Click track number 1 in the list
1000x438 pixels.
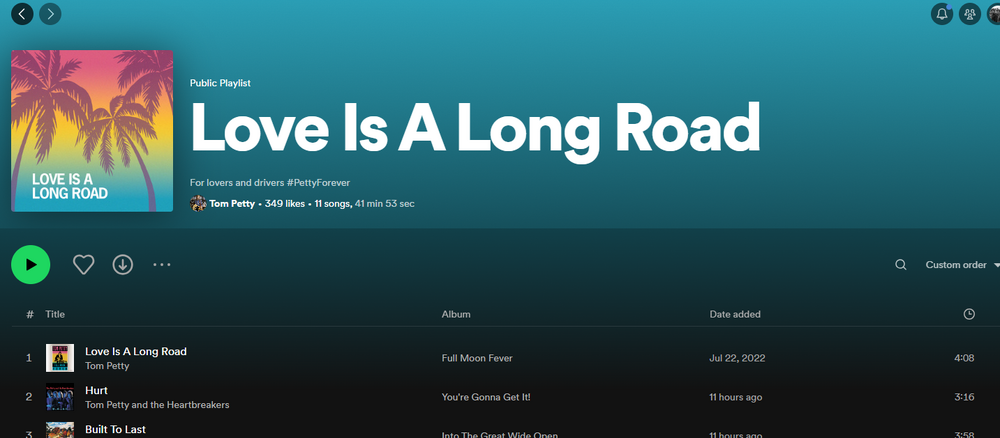[x=29, y=358]
